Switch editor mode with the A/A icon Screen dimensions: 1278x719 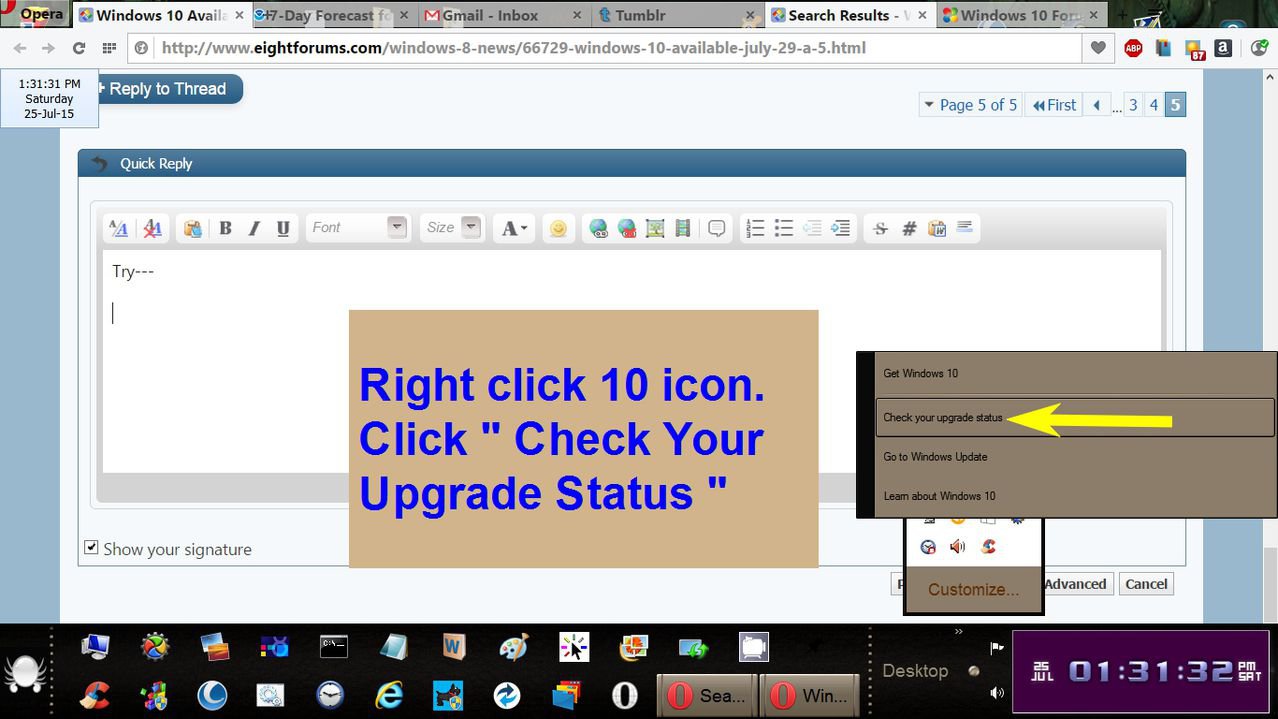click(x=118, y=228)
